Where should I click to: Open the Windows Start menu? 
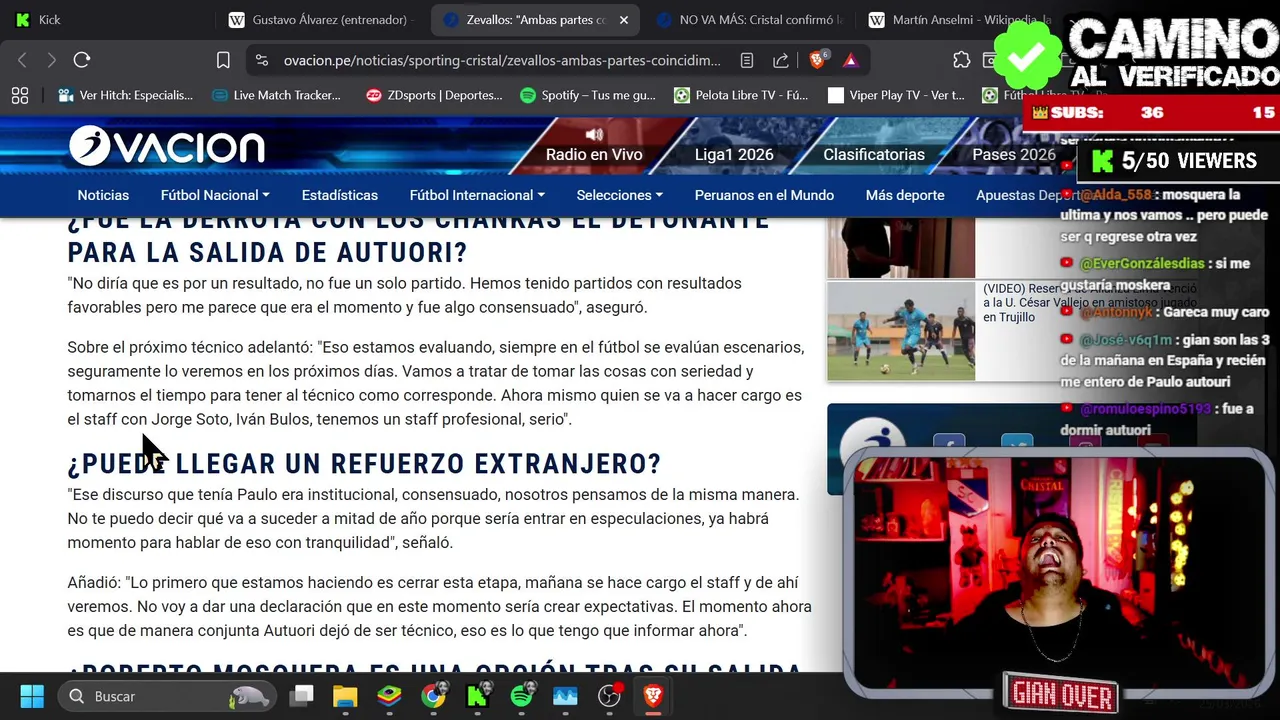pyautogui.click(x=31, y=696)
